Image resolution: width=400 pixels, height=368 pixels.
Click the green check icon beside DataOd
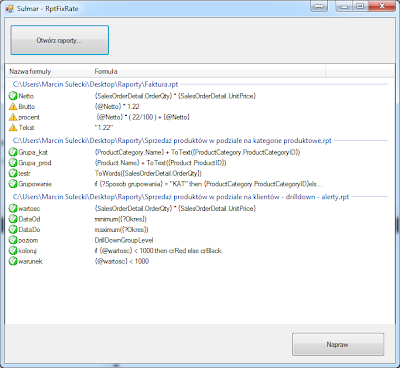tap(13, 219)
